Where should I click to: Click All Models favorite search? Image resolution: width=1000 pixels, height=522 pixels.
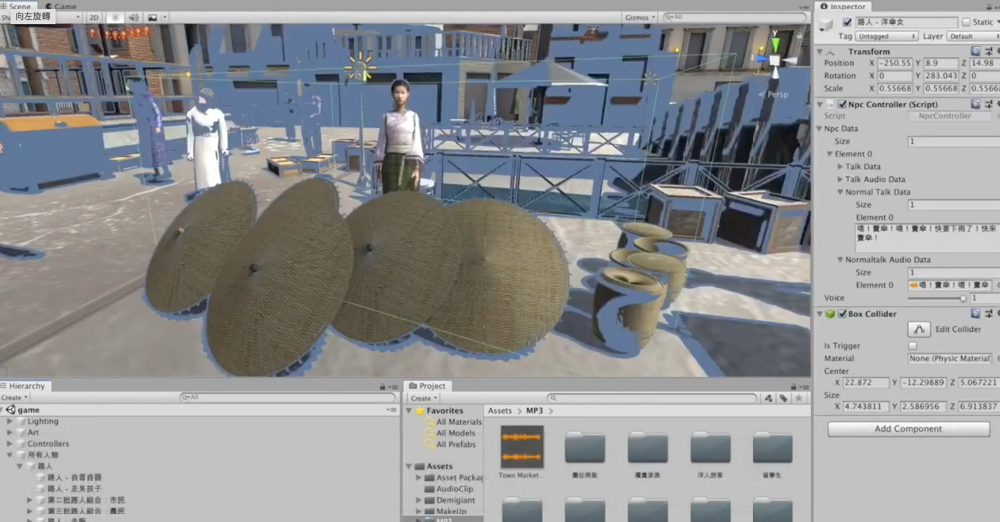click(455, 433)
